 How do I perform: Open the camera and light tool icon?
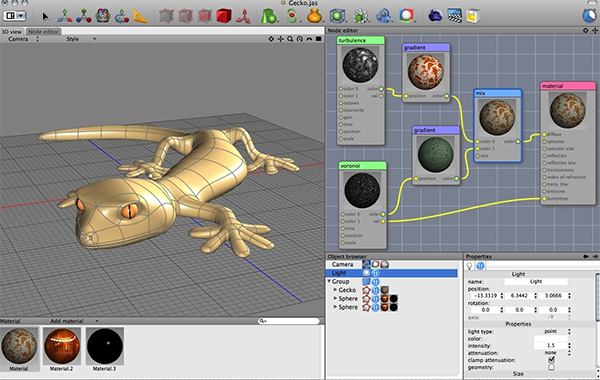pyautogui.click(x=406, y=16)
